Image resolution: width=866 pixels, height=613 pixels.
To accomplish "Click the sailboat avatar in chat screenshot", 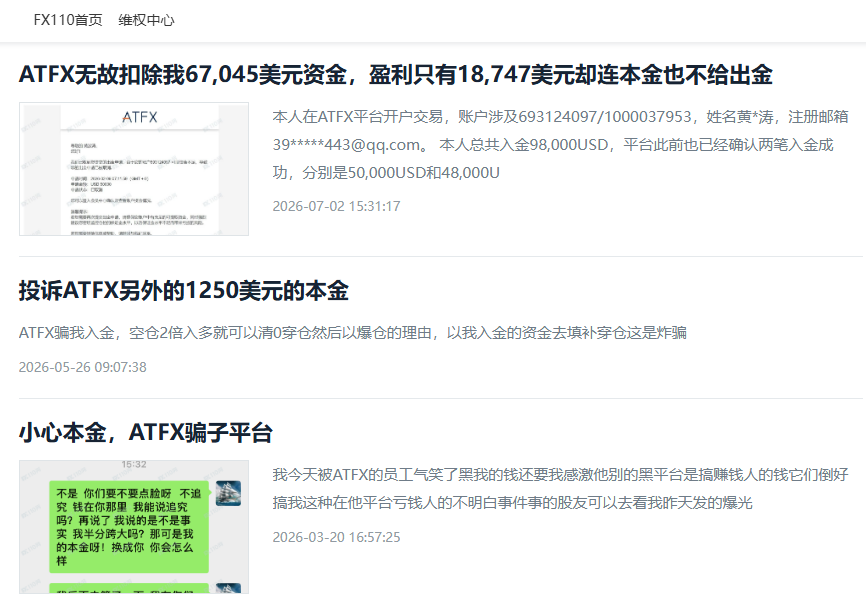I will point(229,493).
